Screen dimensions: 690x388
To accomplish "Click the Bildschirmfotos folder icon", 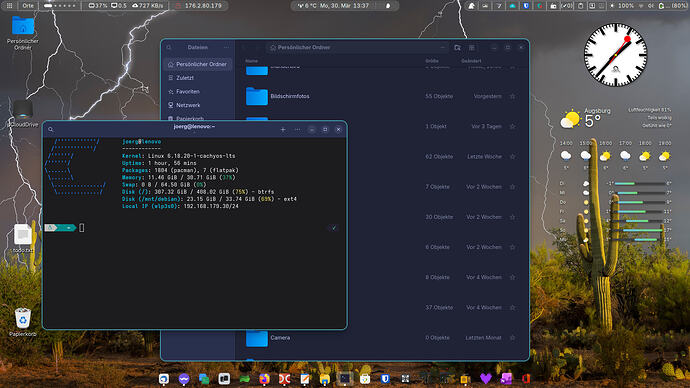I will [x=257, y=96].
